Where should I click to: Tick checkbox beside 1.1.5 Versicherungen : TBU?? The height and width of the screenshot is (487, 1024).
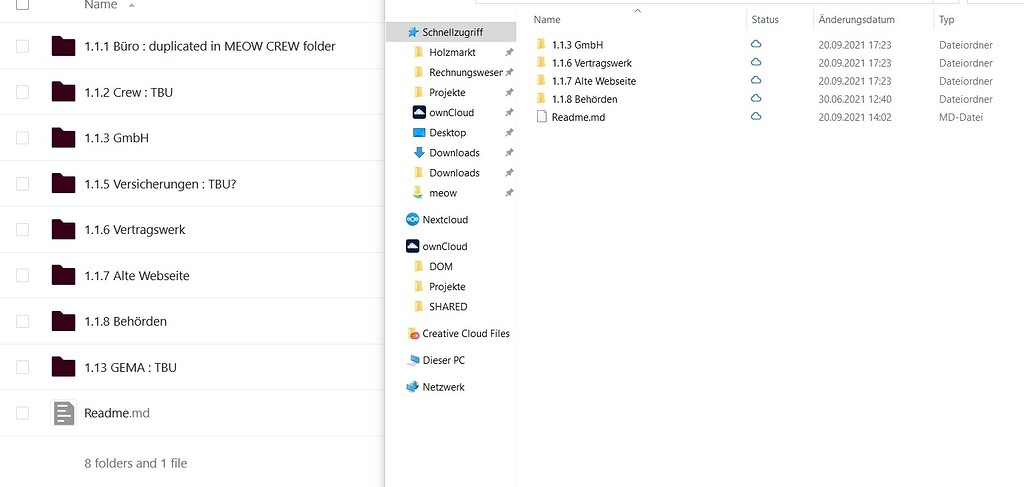(x=23, y=183)
